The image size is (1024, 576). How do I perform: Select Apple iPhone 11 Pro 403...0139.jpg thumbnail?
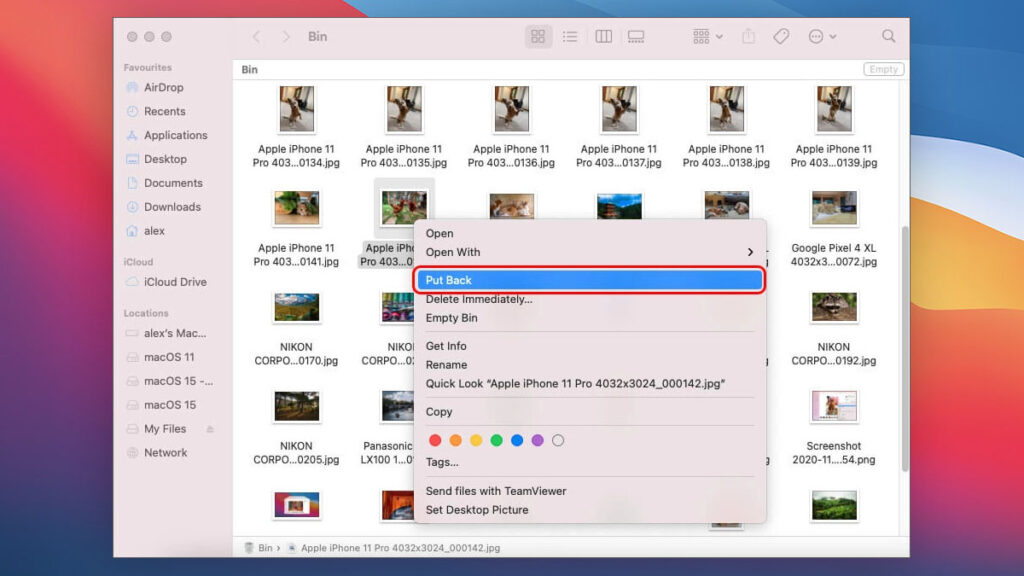coord(834,109)
